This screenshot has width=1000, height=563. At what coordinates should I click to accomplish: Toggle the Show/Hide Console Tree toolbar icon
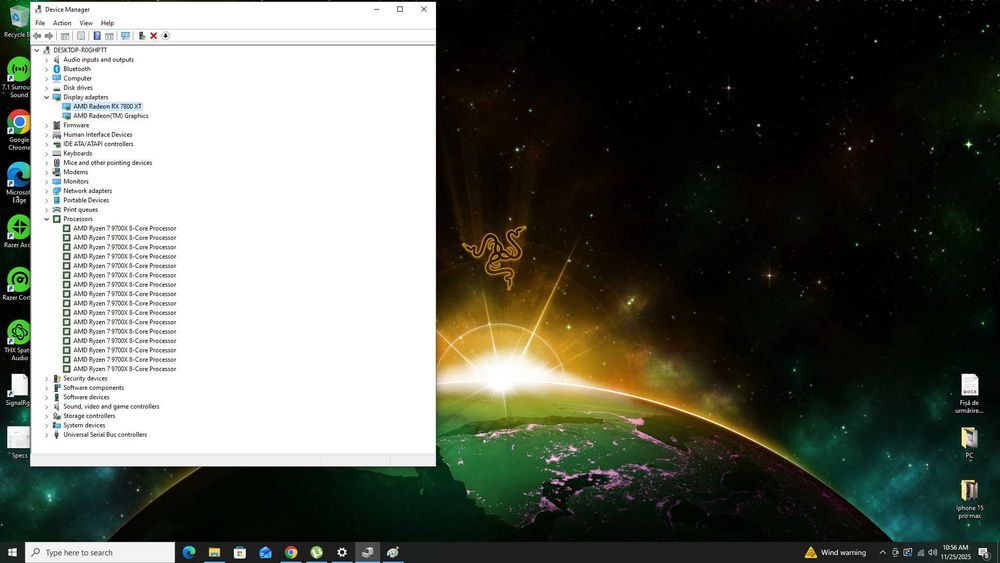[x=65, y=36]
